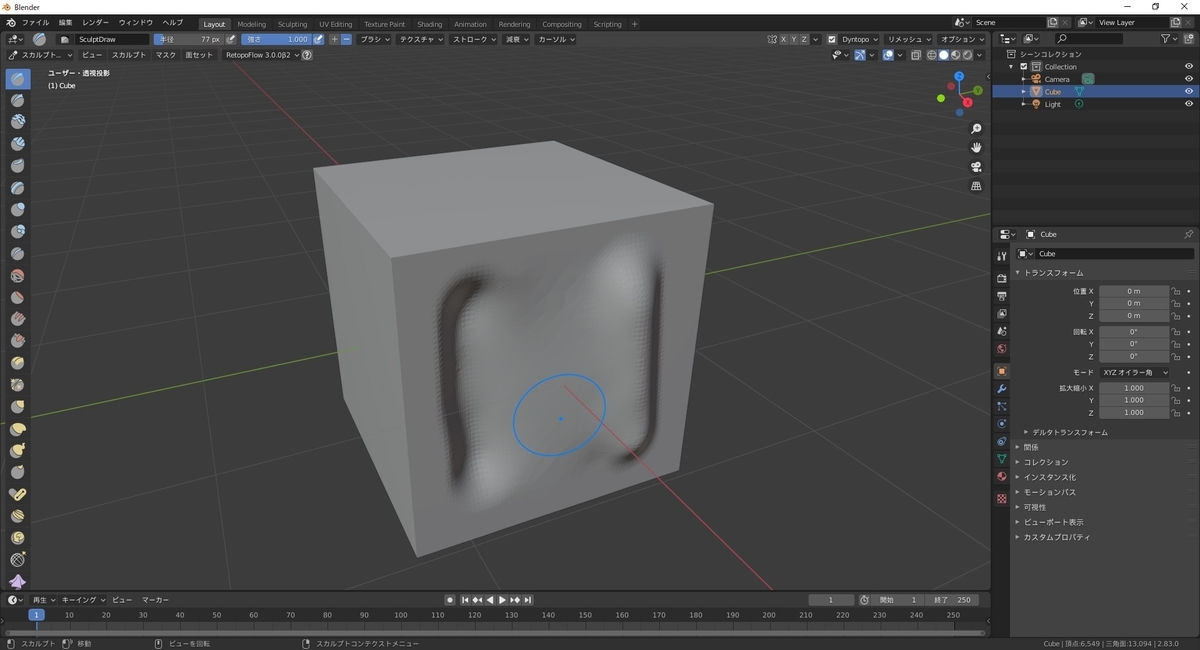
Task: Click the play animation button in timeline
Action: click(502, 600)
